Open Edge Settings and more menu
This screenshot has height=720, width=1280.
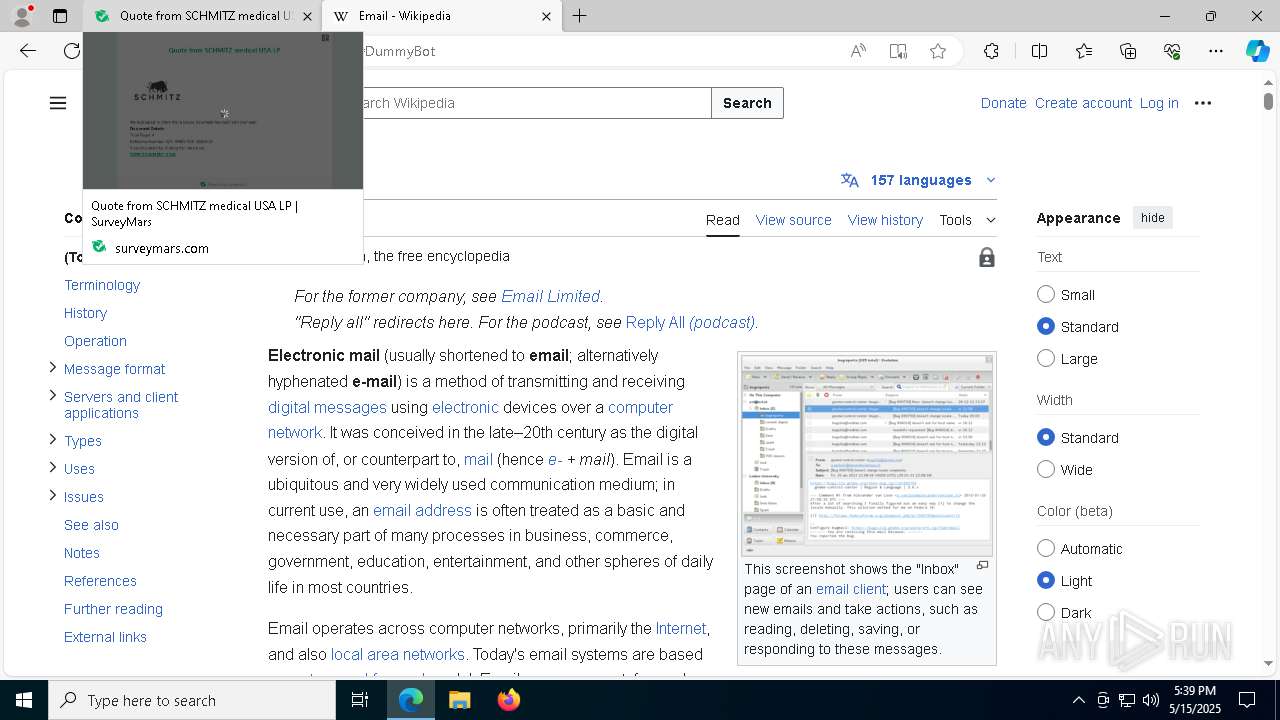coord(1216,51)
